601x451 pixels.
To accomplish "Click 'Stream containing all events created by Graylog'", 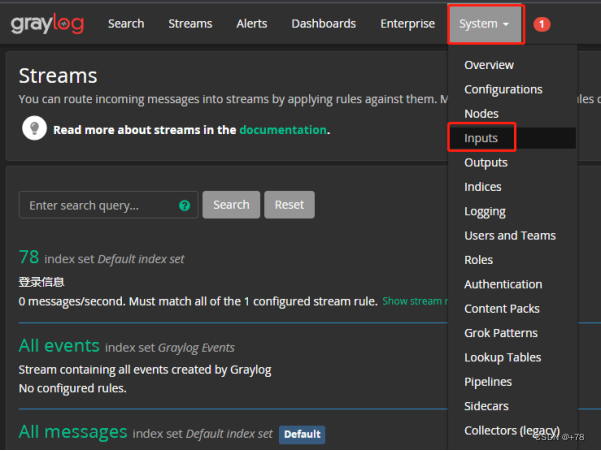I will (145, 370).
